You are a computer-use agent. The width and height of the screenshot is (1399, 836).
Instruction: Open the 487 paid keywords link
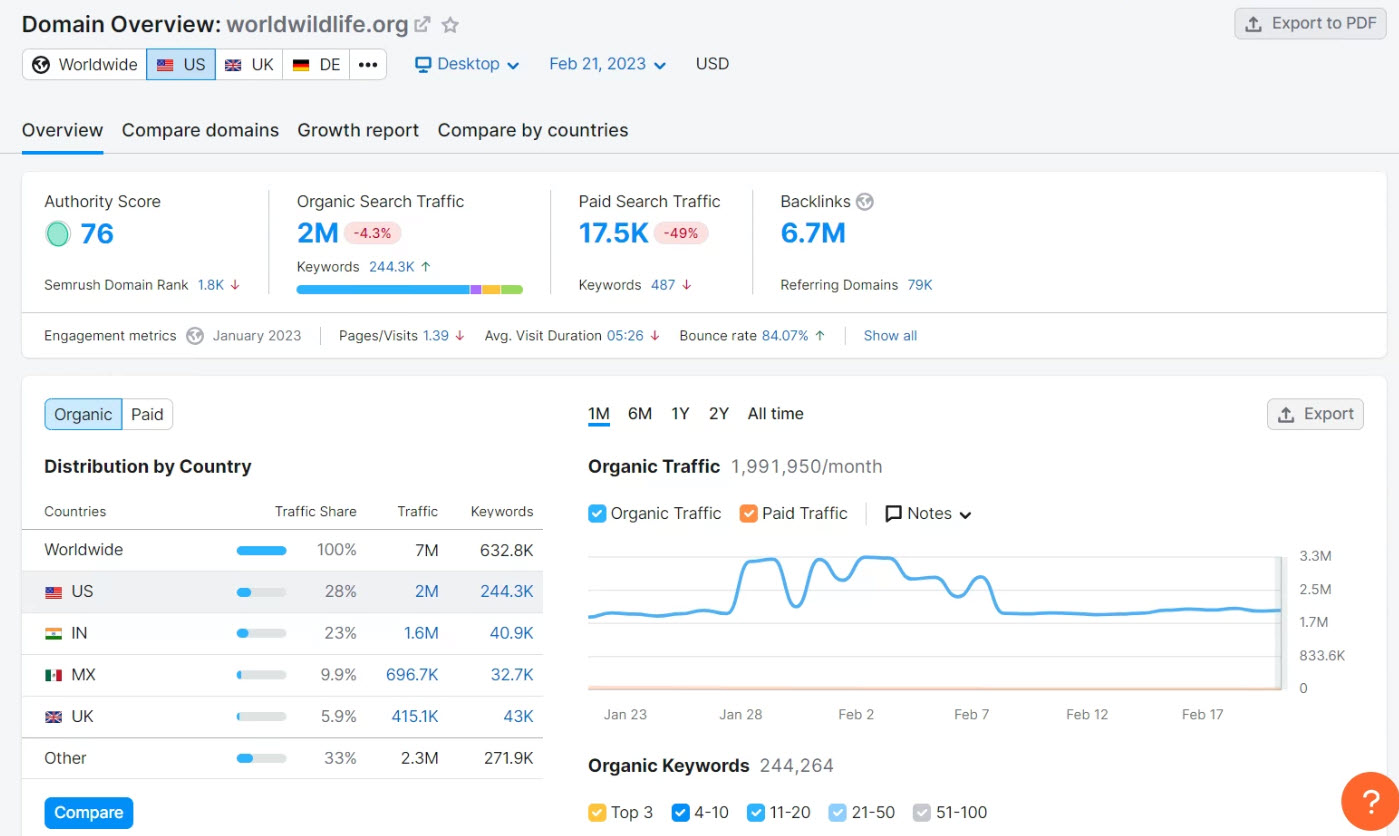663,285
